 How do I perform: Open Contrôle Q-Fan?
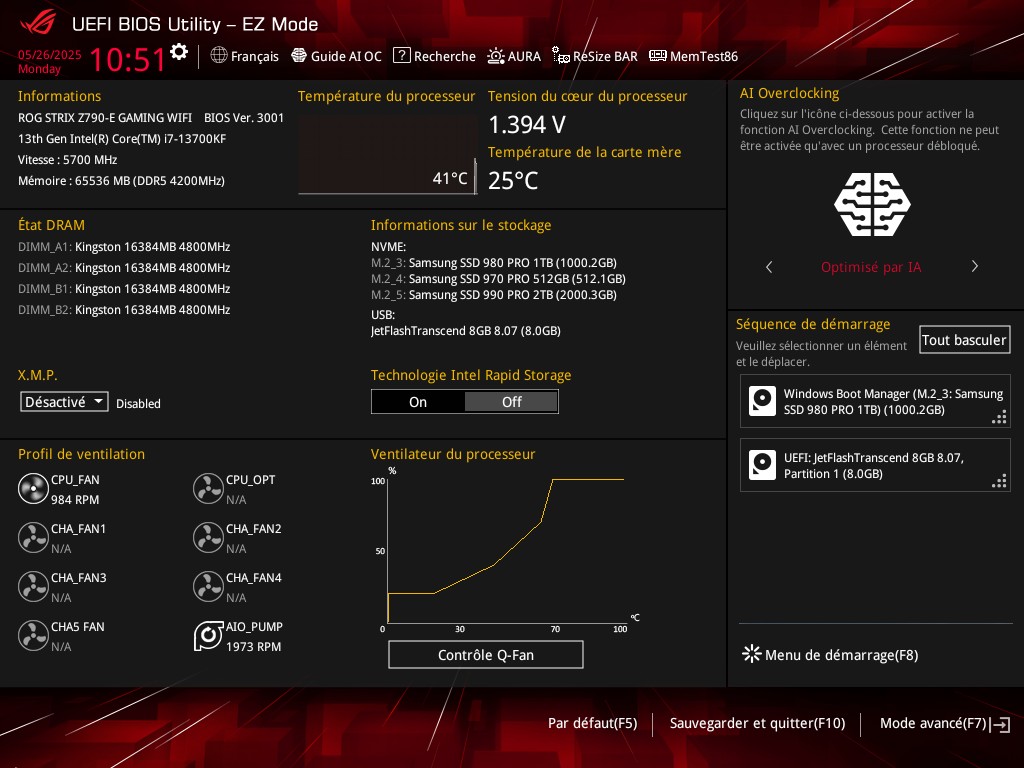click(x=486, y=654)
